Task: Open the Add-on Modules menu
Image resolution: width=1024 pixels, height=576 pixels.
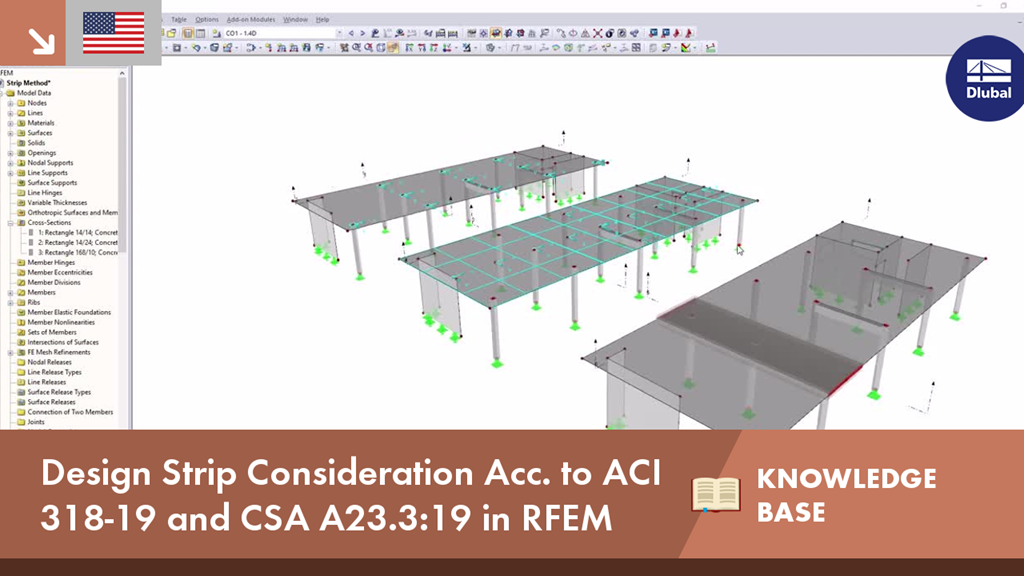Action: [x=251, y=20]
